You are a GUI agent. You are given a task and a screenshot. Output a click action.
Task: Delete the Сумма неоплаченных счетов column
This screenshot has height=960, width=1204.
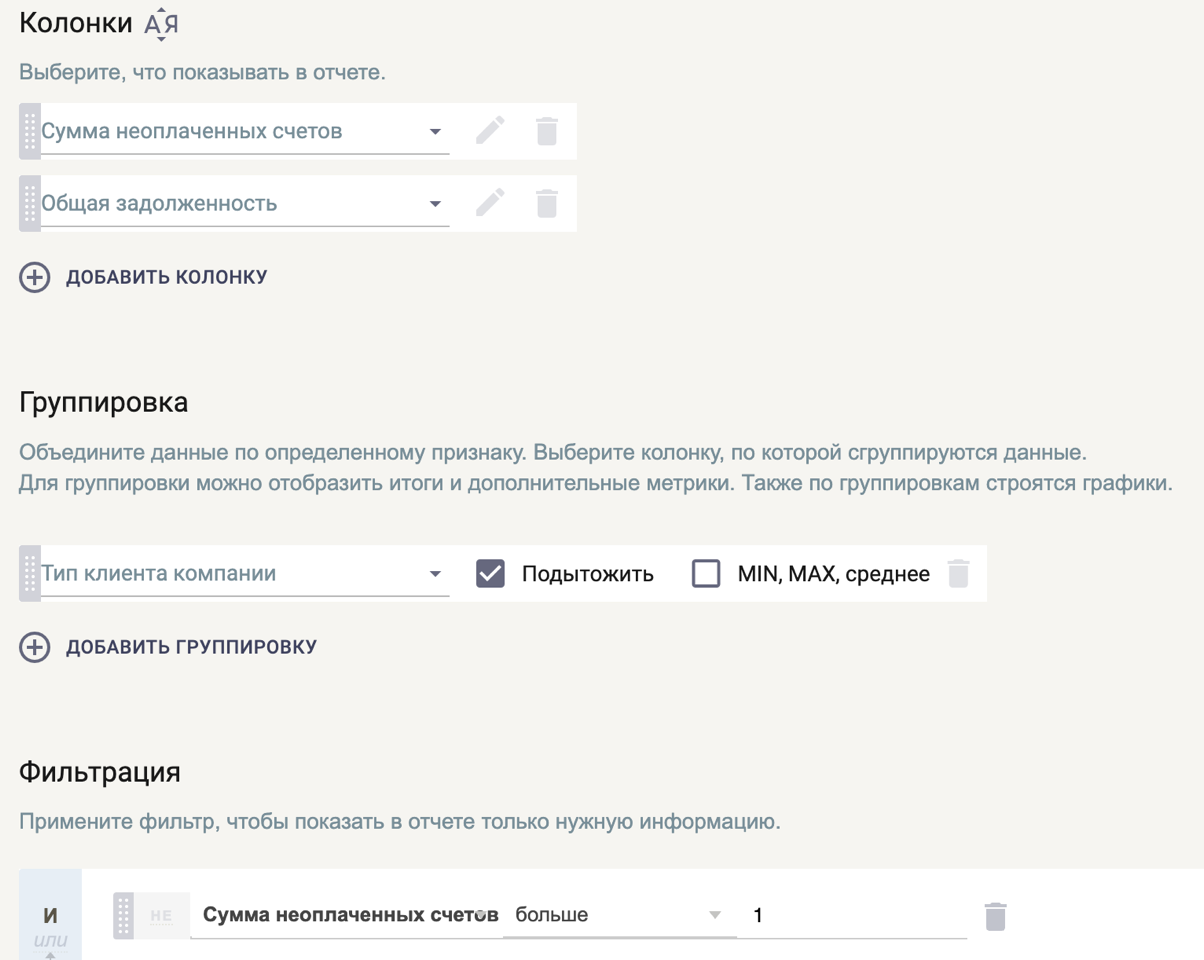click(x=546, y=131)
